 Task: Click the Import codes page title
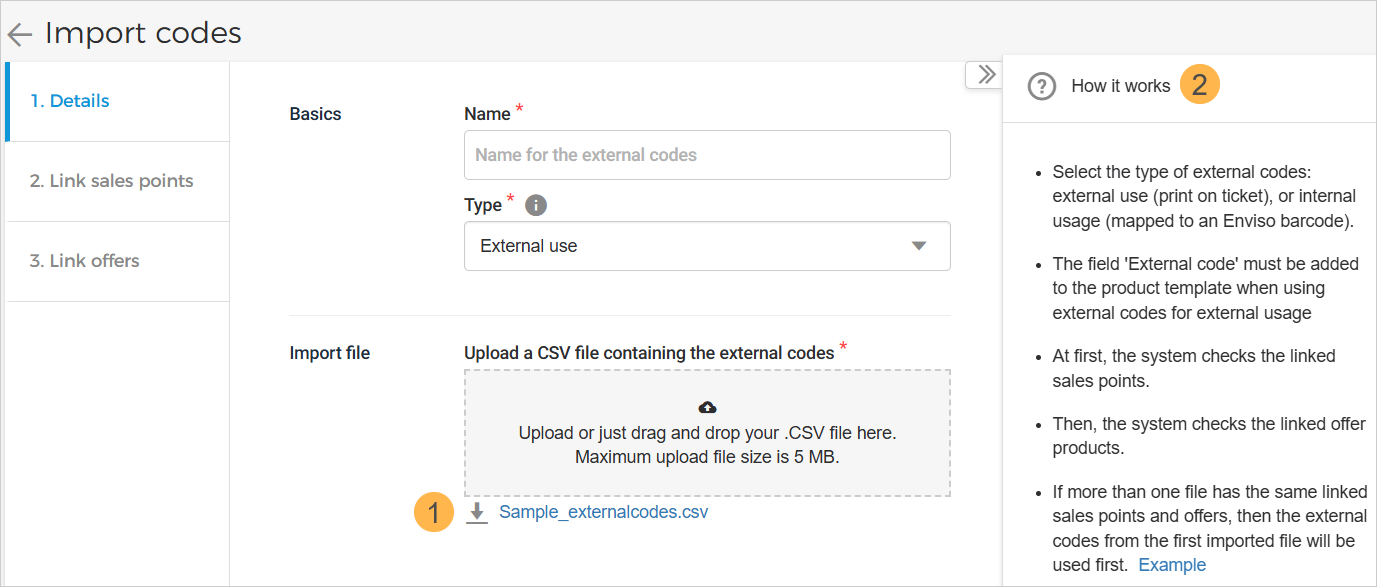click(x=143, y=33)
